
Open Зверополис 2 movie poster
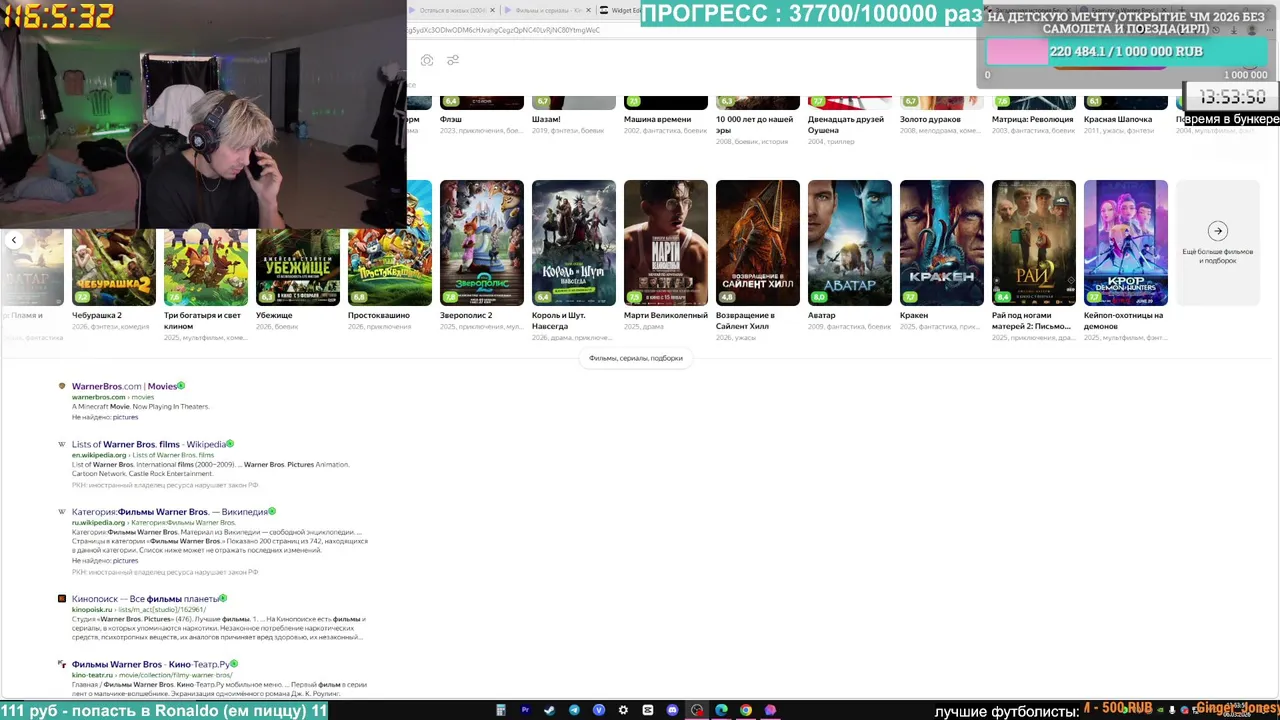click(x=482, y=243)
